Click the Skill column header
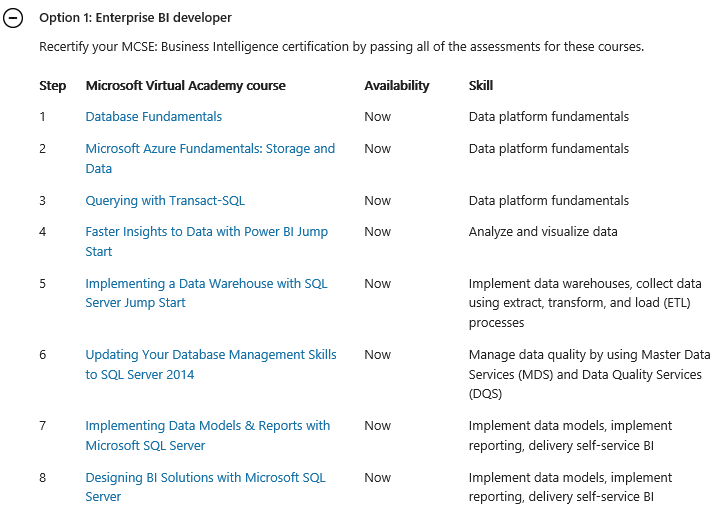The height and width of the screenshot is (520, 726). click(481, 86)
